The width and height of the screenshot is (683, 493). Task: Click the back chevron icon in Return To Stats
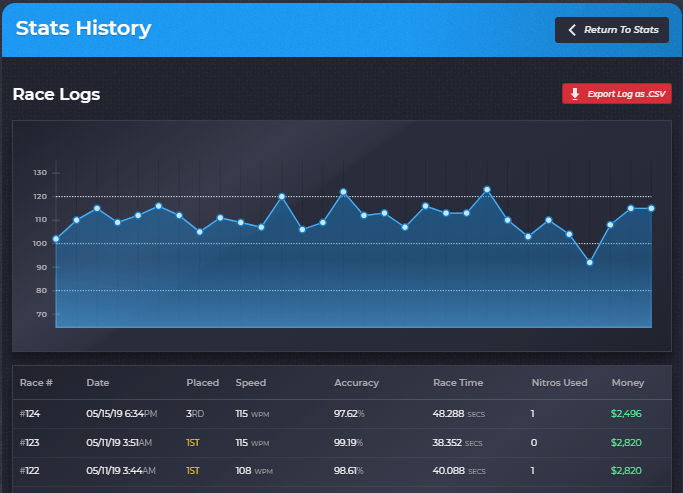573,30
